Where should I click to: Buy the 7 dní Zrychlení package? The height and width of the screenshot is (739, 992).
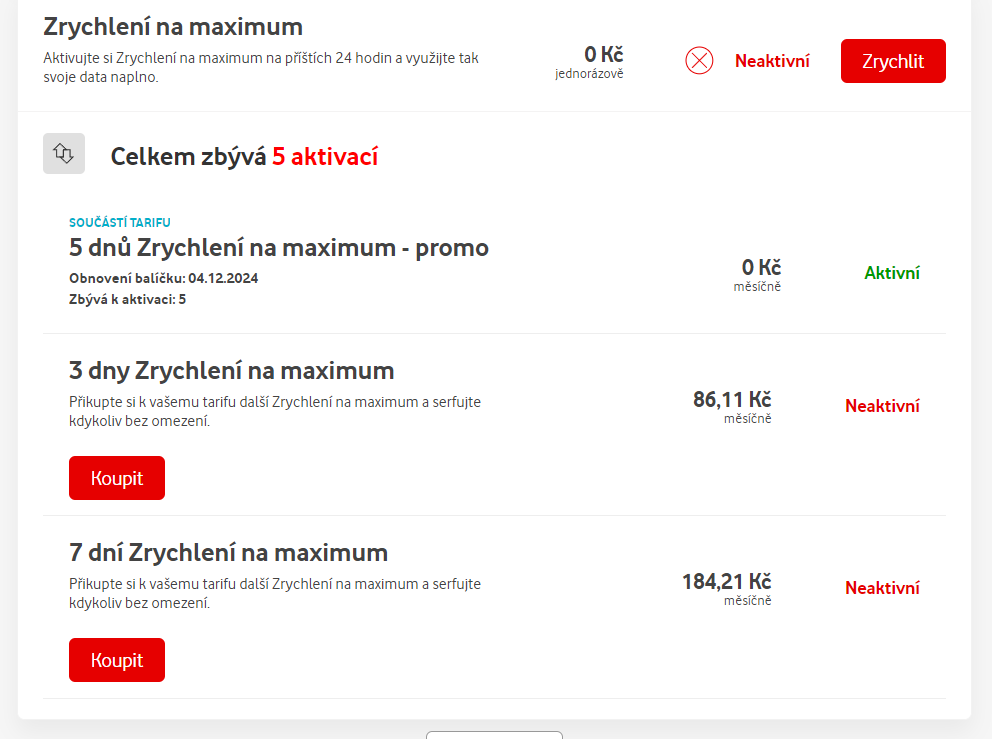pos(117,660)
